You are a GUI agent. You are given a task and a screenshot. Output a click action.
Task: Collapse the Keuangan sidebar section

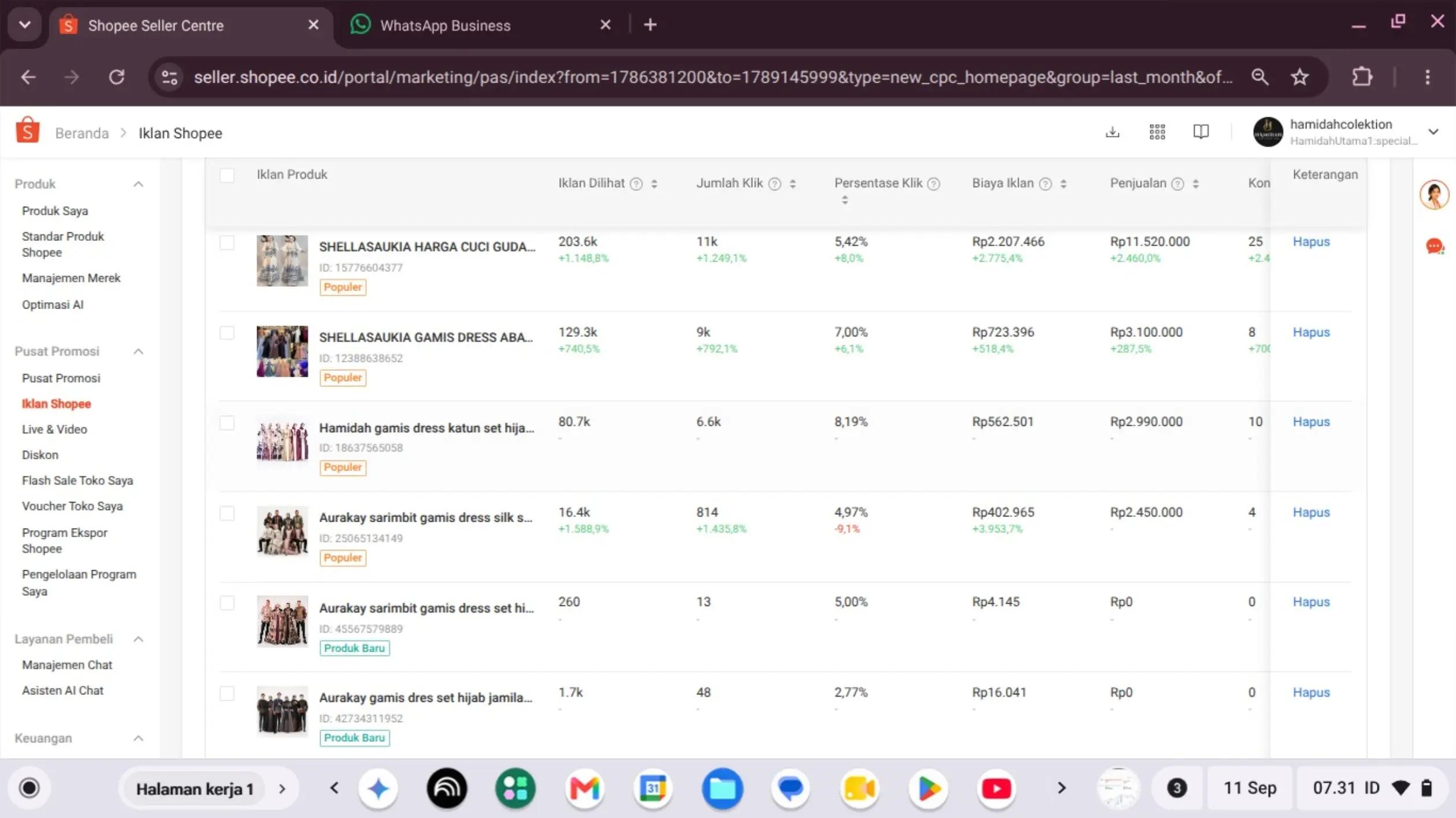tap(138, 738)
